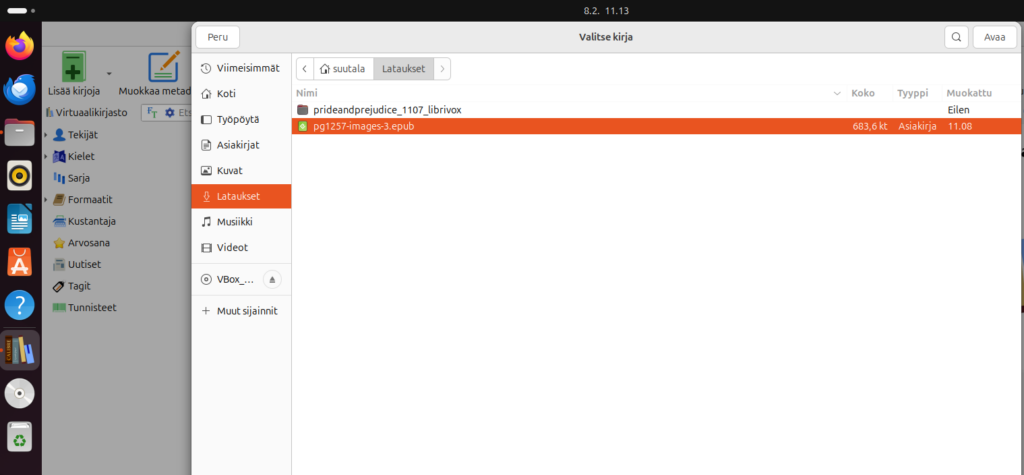Launch Thunderbird mail from the dock

20,89
